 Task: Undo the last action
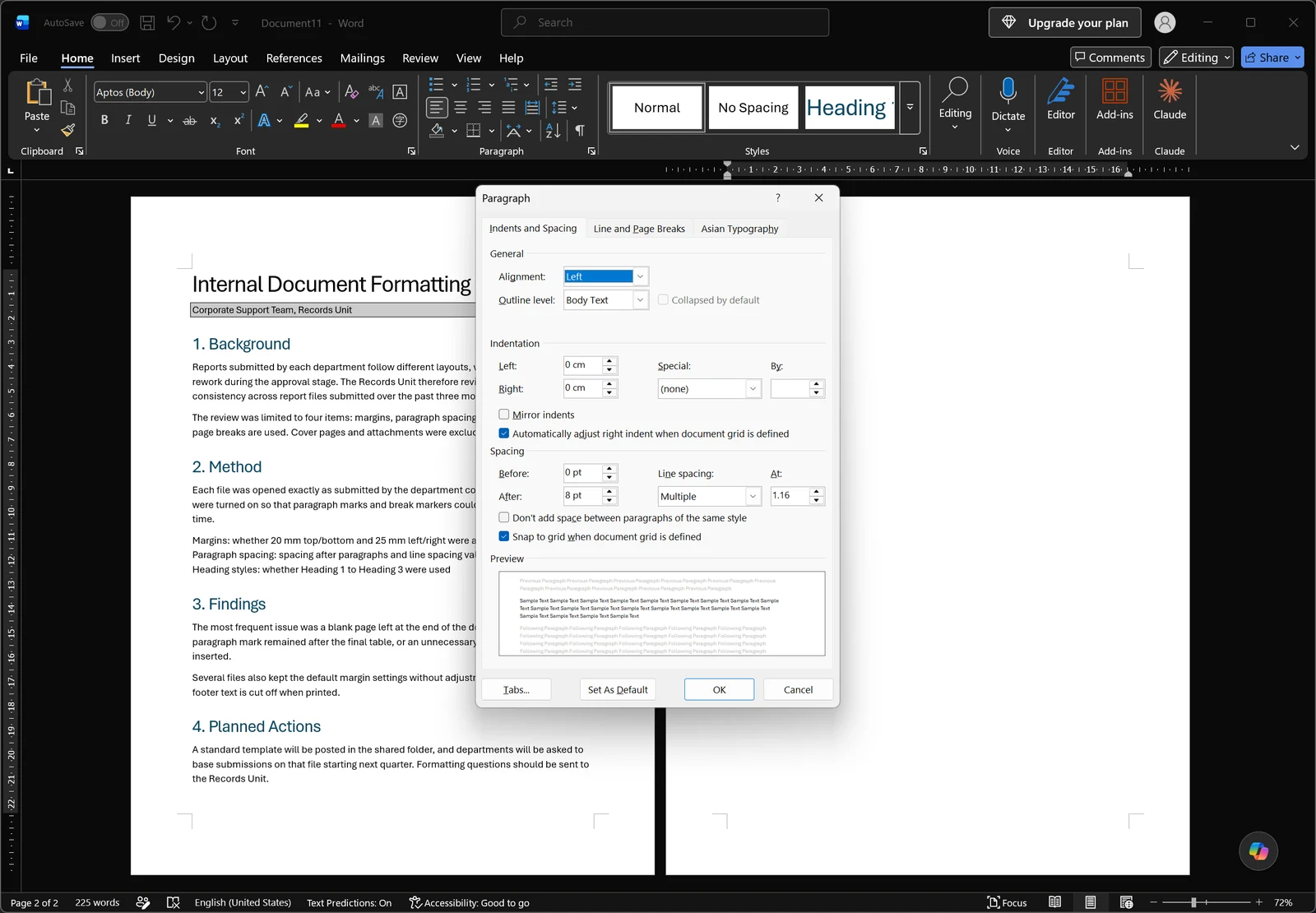click(x=174, y=23)
